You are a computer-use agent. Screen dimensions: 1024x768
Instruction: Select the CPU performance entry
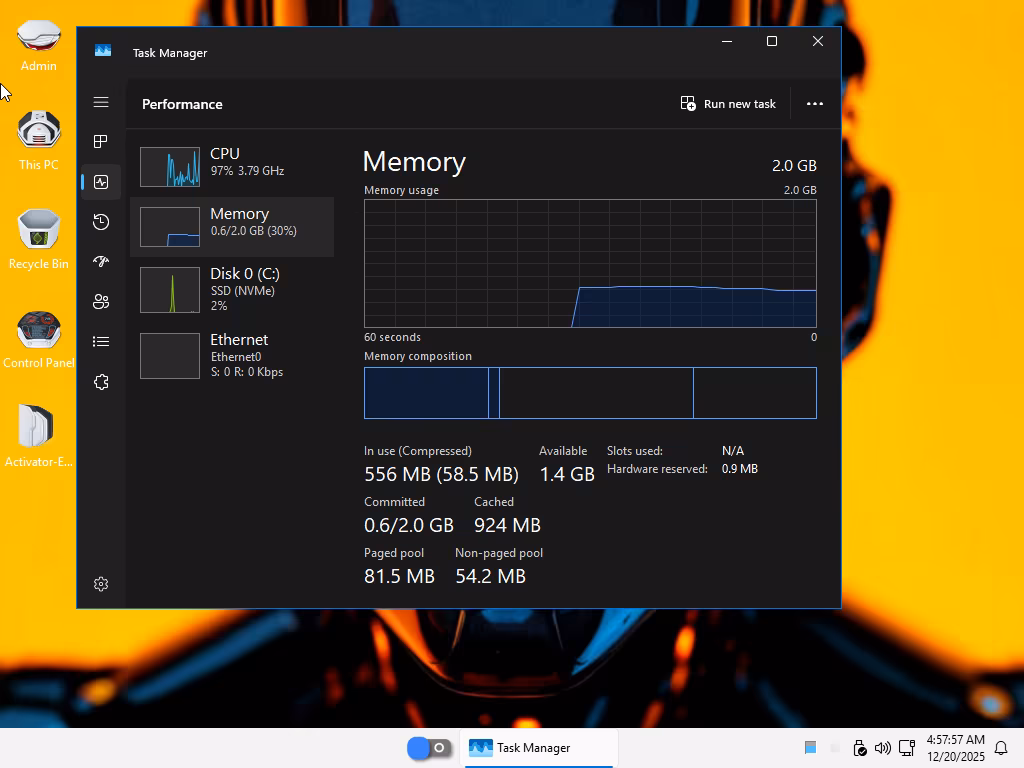coord(232,167)
